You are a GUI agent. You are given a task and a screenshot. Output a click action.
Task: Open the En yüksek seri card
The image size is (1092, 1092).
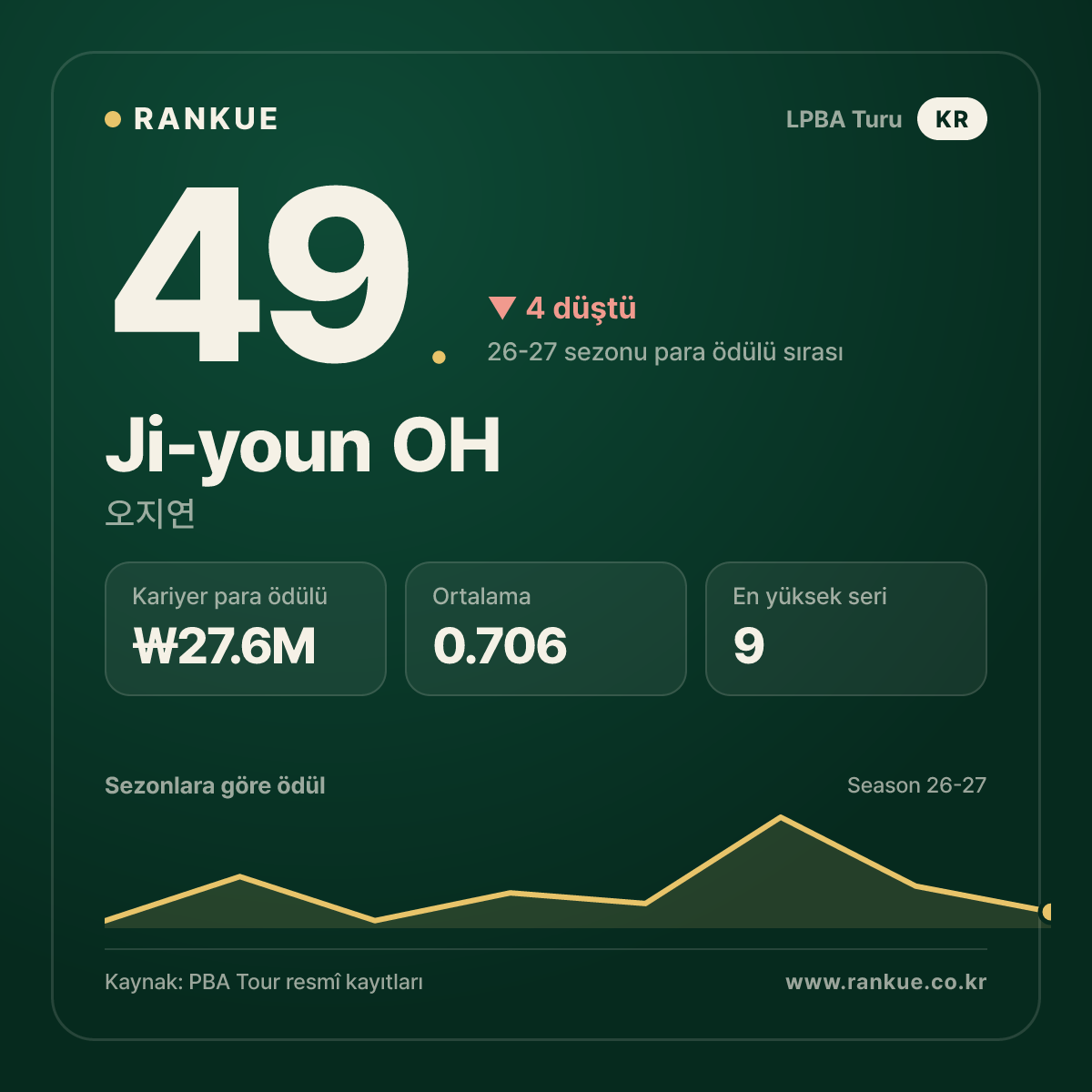(846, 629)
